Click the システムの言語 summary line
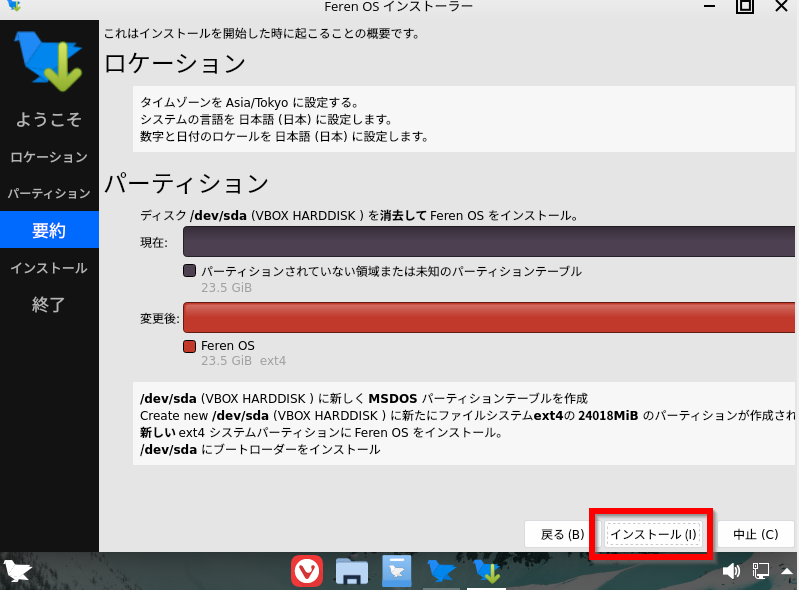 267,120
